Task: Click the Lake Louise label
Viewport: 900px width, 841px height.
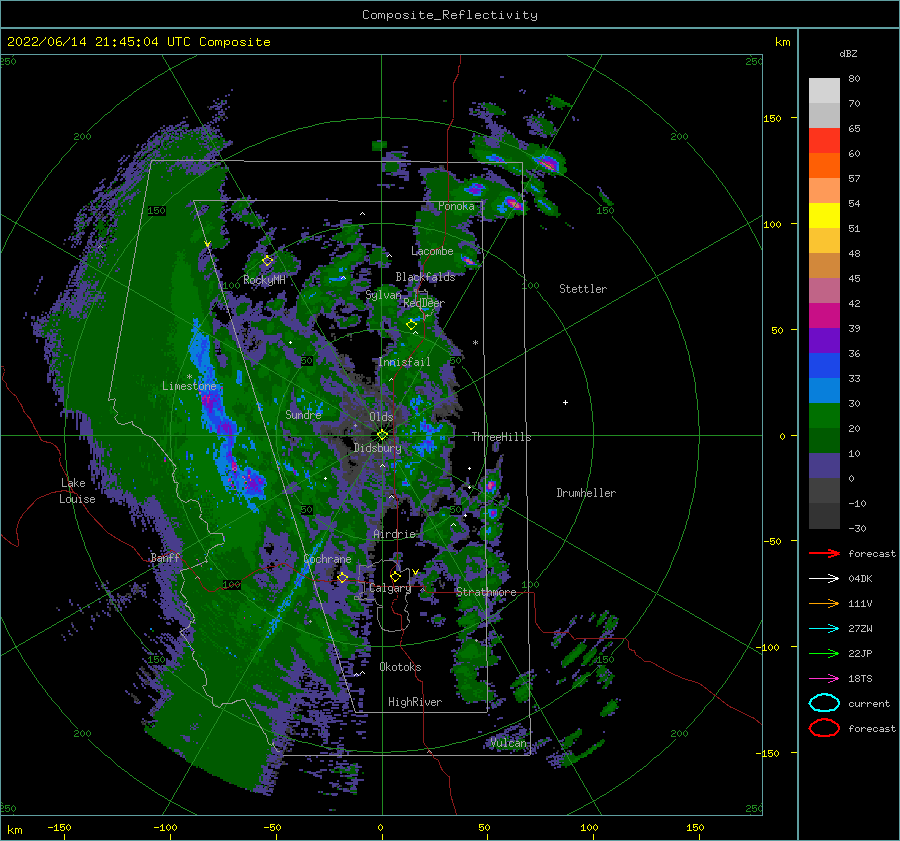Action: click(x=77, y=491)
